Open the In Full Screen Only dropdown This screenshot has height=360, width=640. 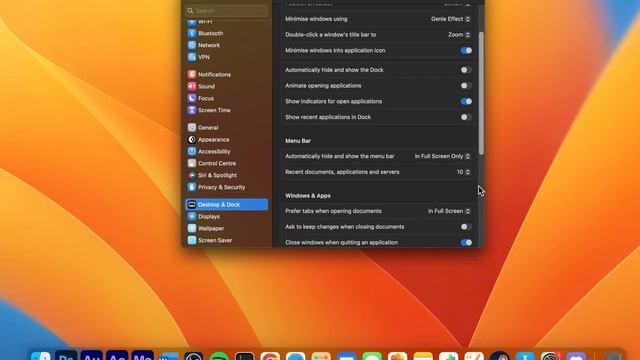coord(442,156)
